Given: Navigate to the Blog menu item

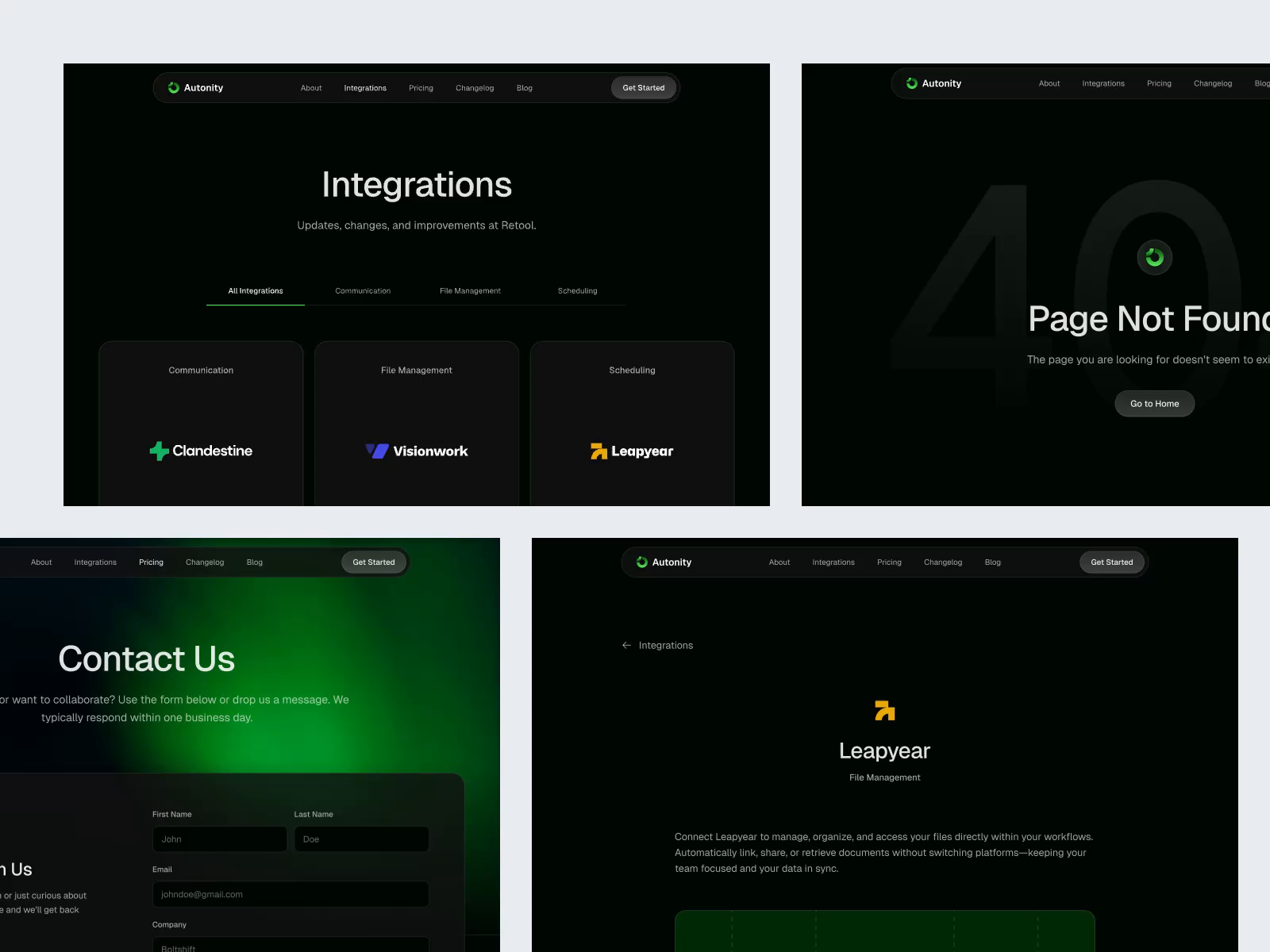Looking at the screenshot, I should tap(524, 88).
